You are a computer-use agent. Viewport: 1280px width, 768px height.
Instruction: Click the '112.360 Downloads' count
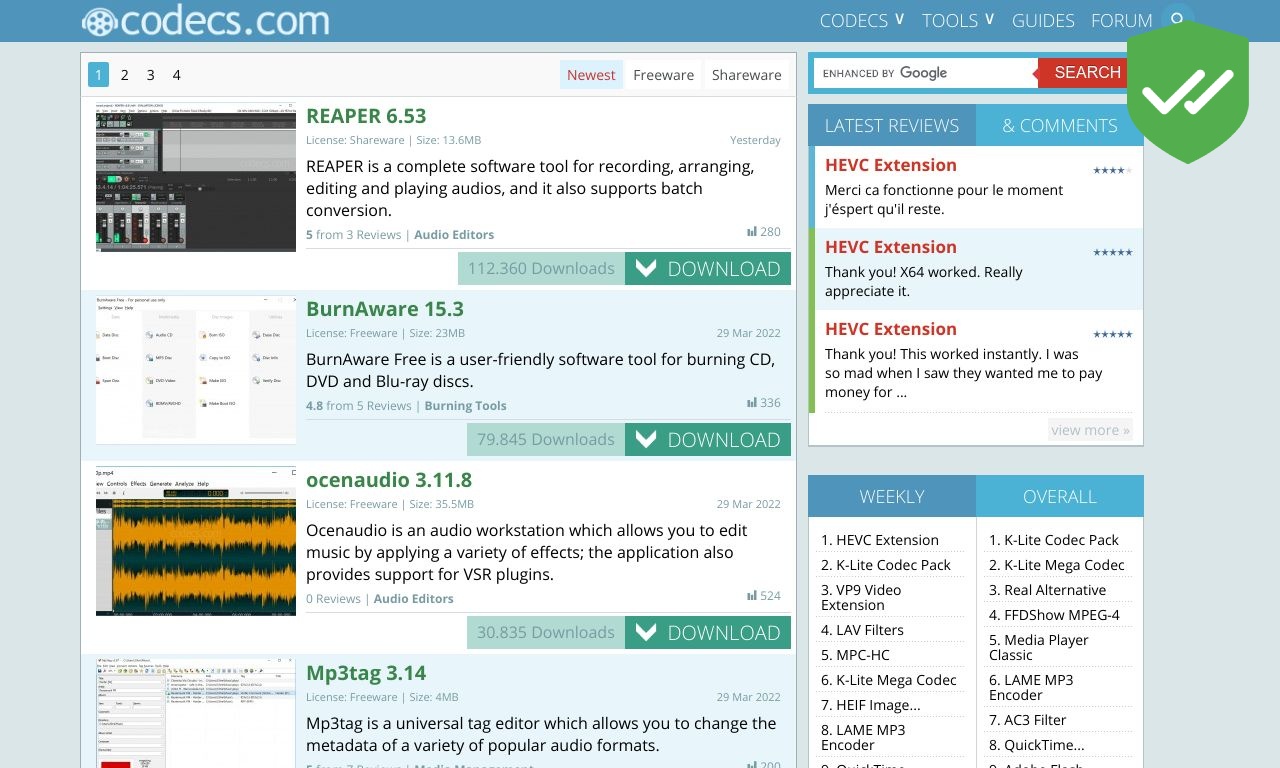541,269
